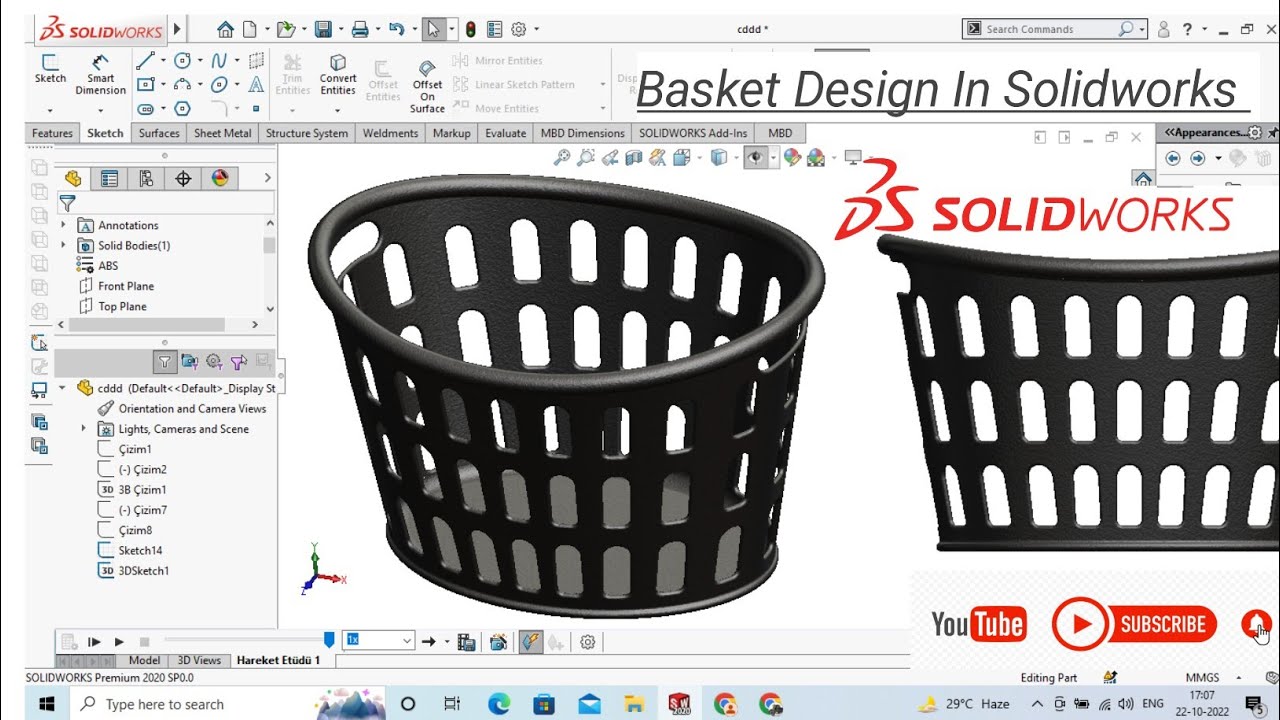Image resolution: width=1280 pixels, height=720 pixels.
Task: Expand Lights, Cameras and Scene
Action: click(x=84, y=429)
